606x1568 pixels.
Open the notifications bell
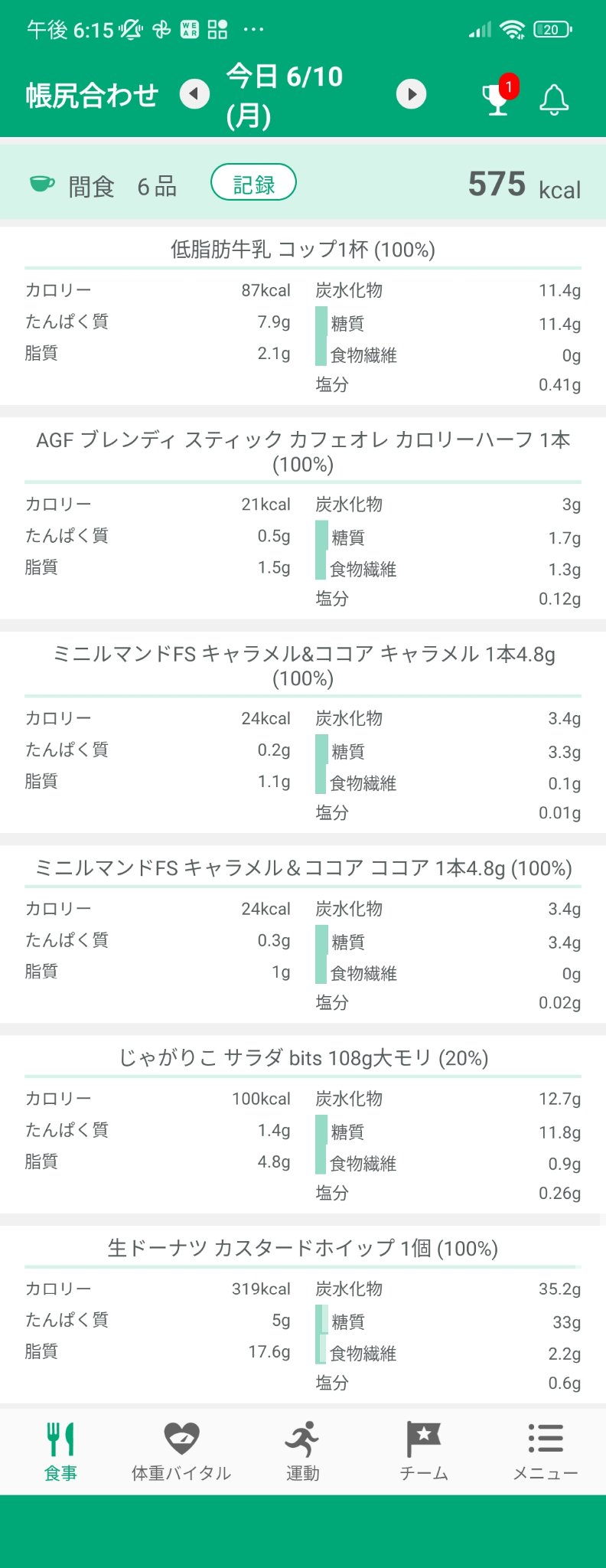[554, 100]
